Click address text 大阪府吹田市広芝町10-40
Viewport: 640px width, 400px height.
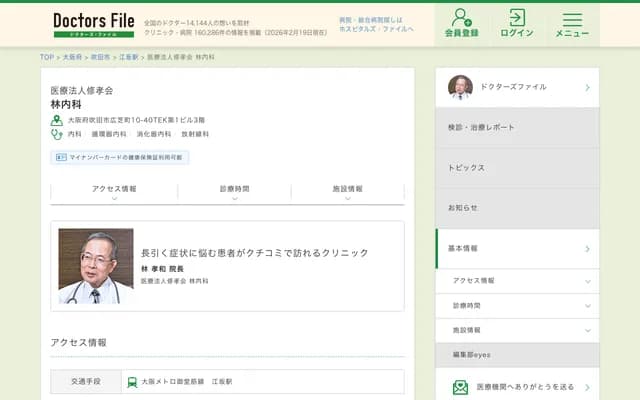coord(136,120)
